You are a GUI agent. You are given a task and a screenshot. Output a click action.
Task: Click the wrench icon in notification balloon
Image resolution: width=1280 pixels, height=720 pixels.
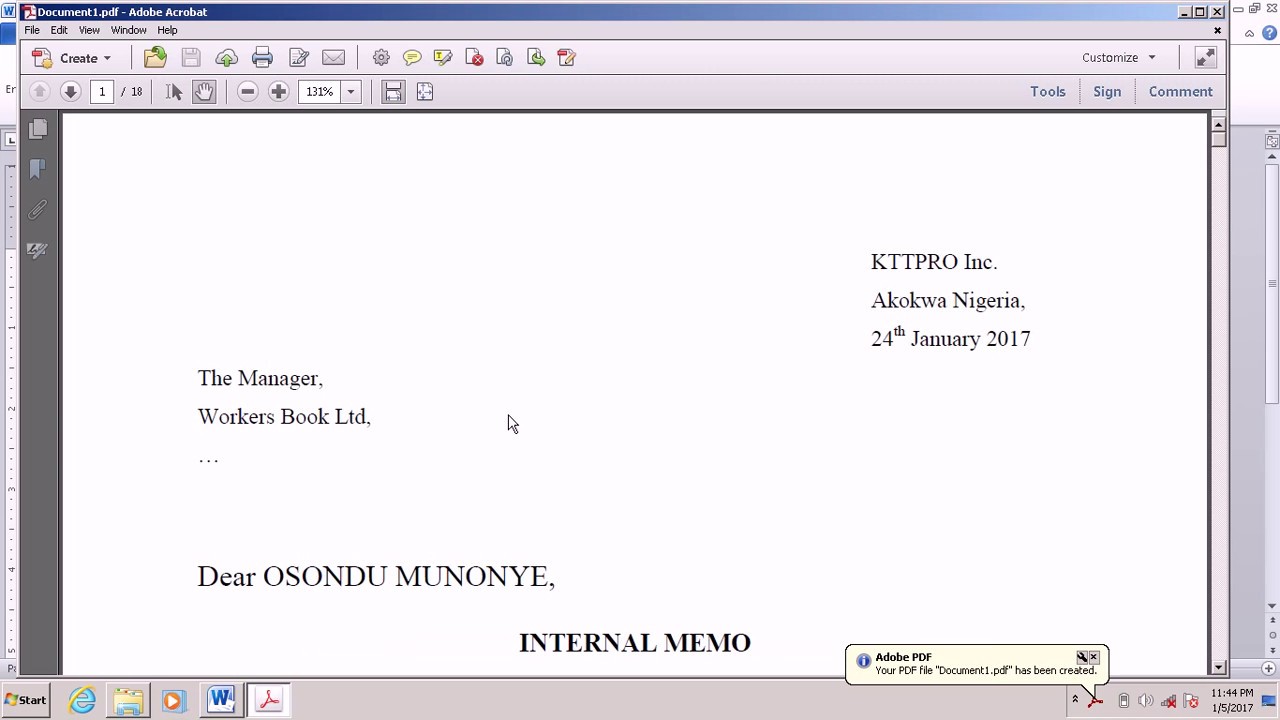(x=1082, y=657)
